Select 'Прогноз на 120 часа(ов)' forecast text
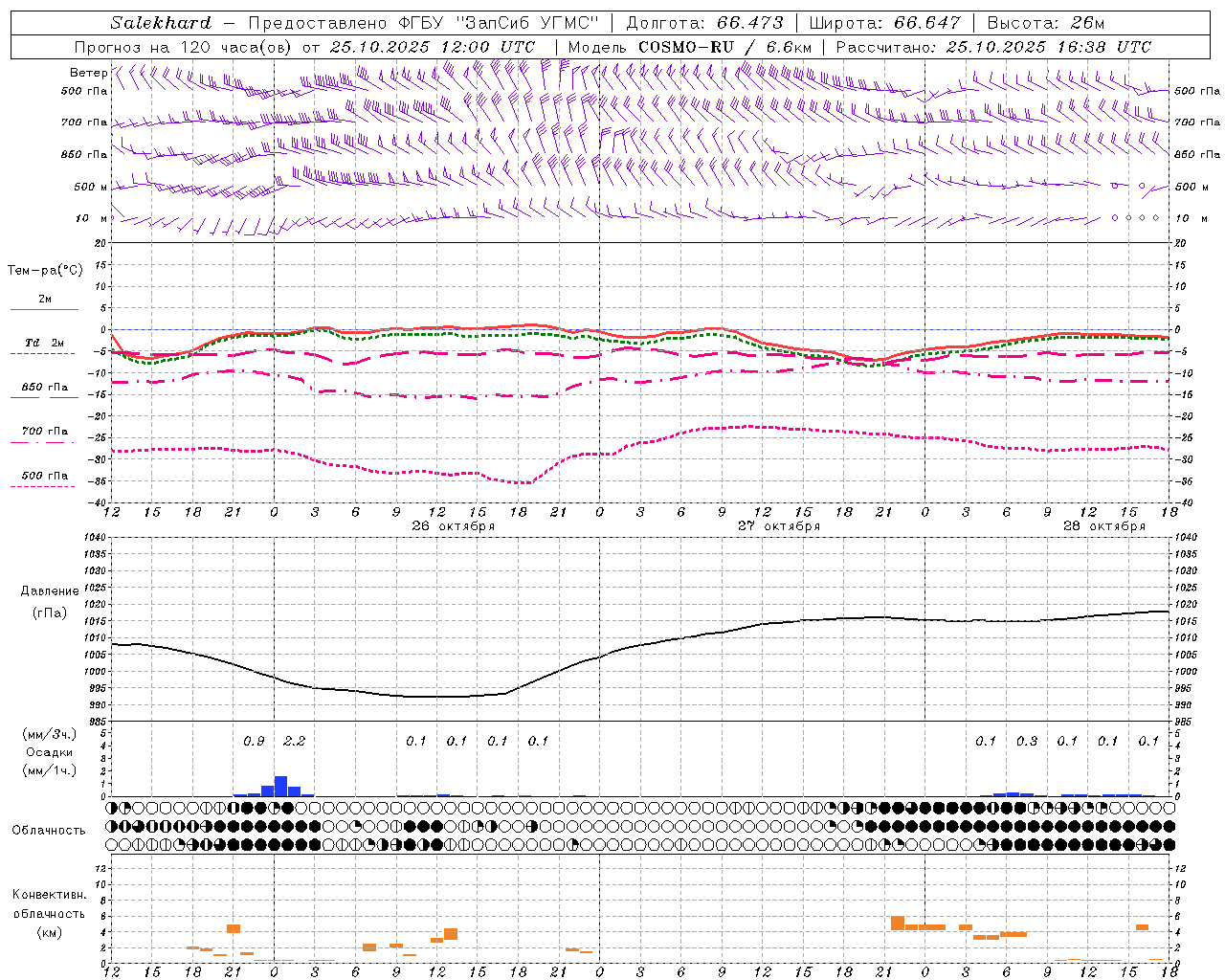 [185, 47]
